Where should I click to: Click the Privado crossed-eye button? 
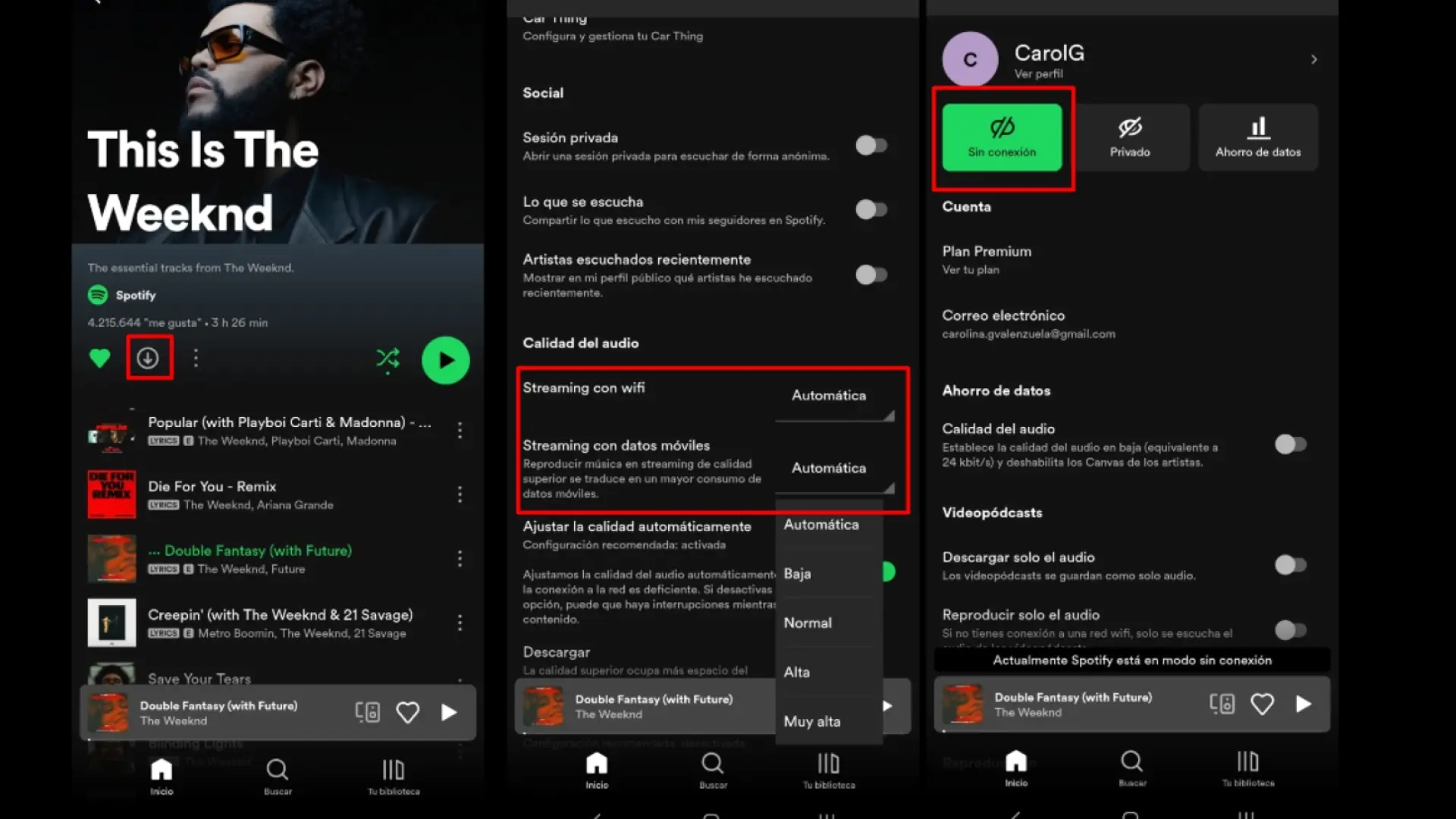point(1130,137)
